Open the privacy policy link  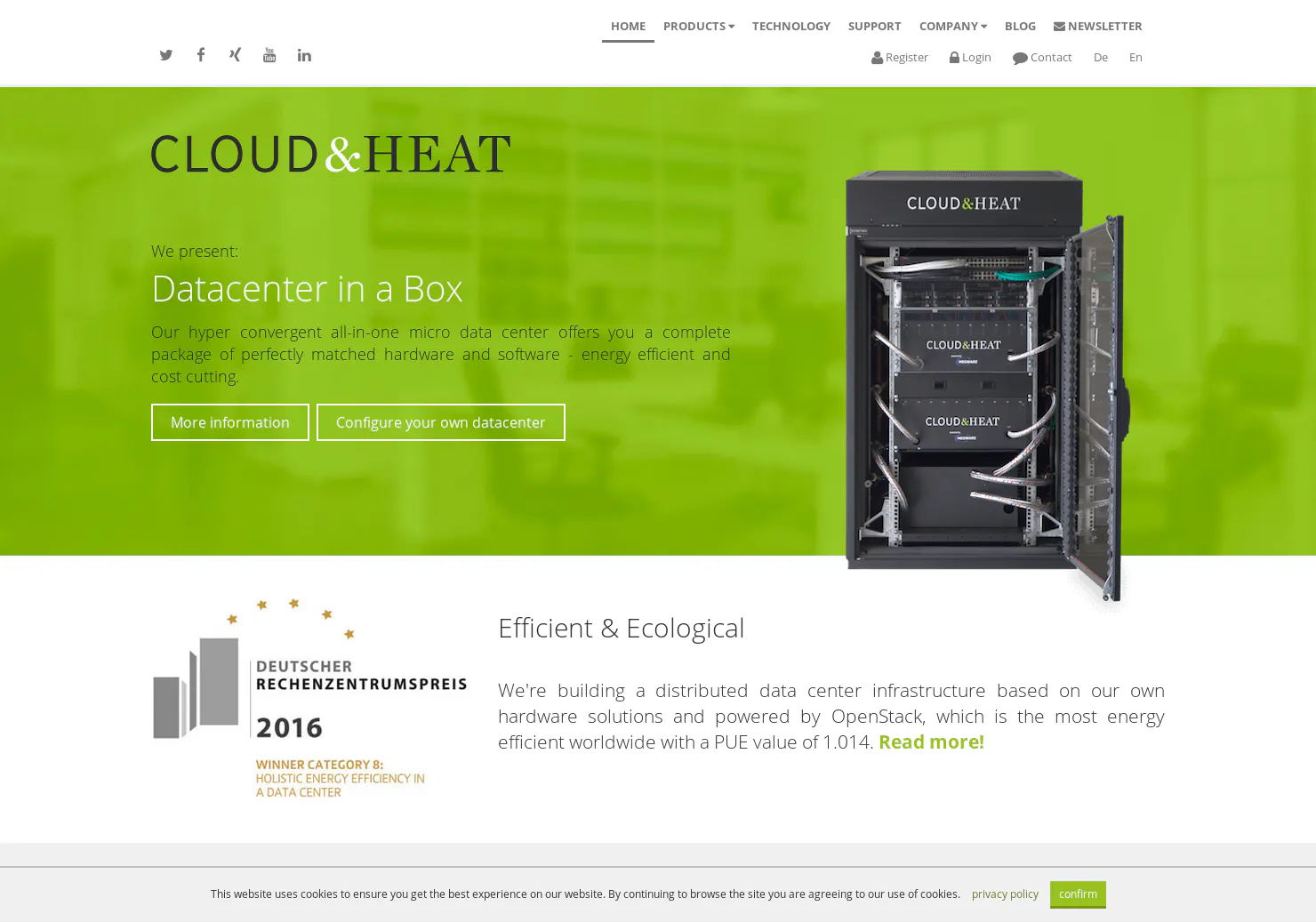[x=1005, y=894]
